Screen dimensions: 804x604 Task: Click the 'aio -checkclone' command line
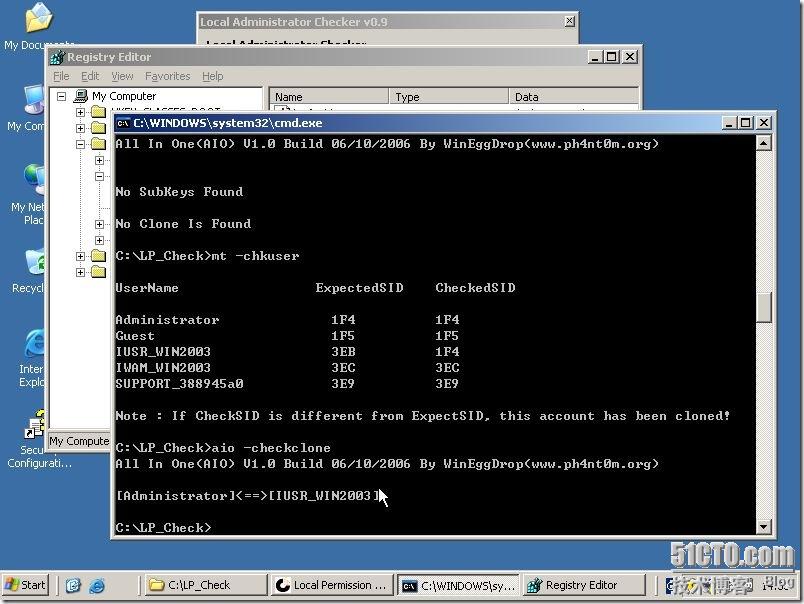pyautogui.click(x=223, y=448)
